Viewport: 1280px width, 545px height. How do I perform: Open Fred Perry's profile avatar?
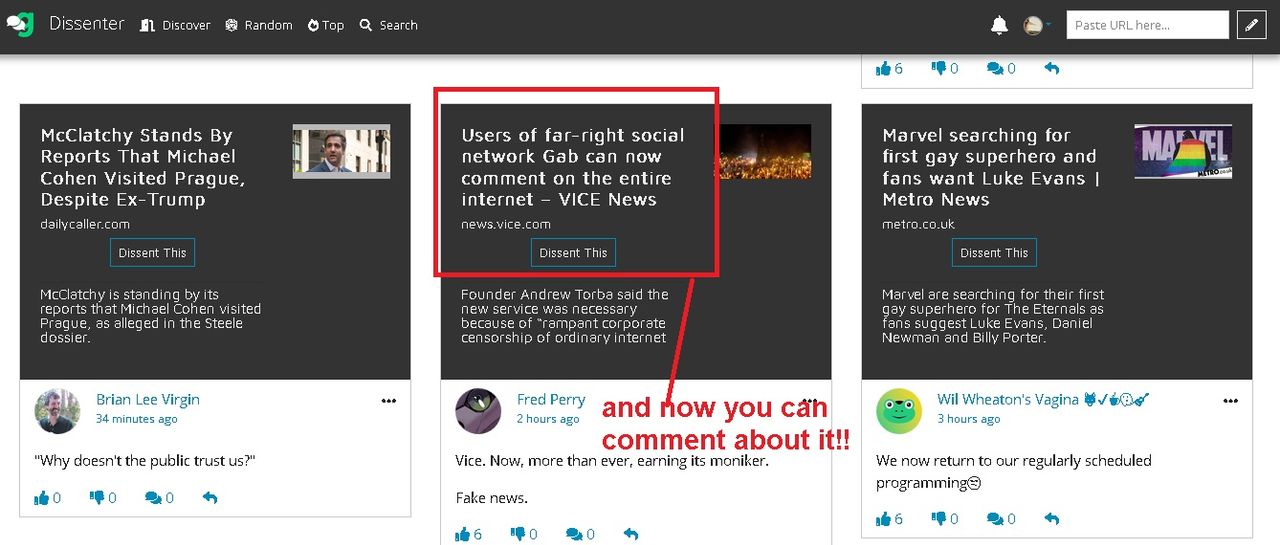[x=478, y=410]
